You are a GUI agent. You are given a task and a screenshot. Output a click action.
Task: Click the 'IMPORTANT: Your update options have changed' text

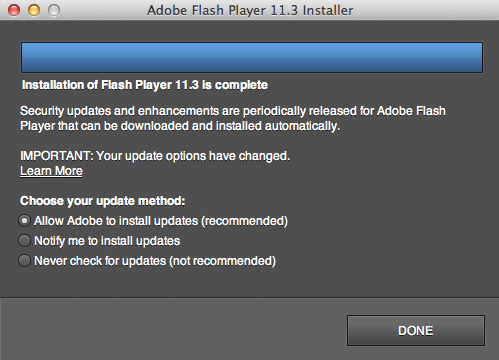click(155, 156)
